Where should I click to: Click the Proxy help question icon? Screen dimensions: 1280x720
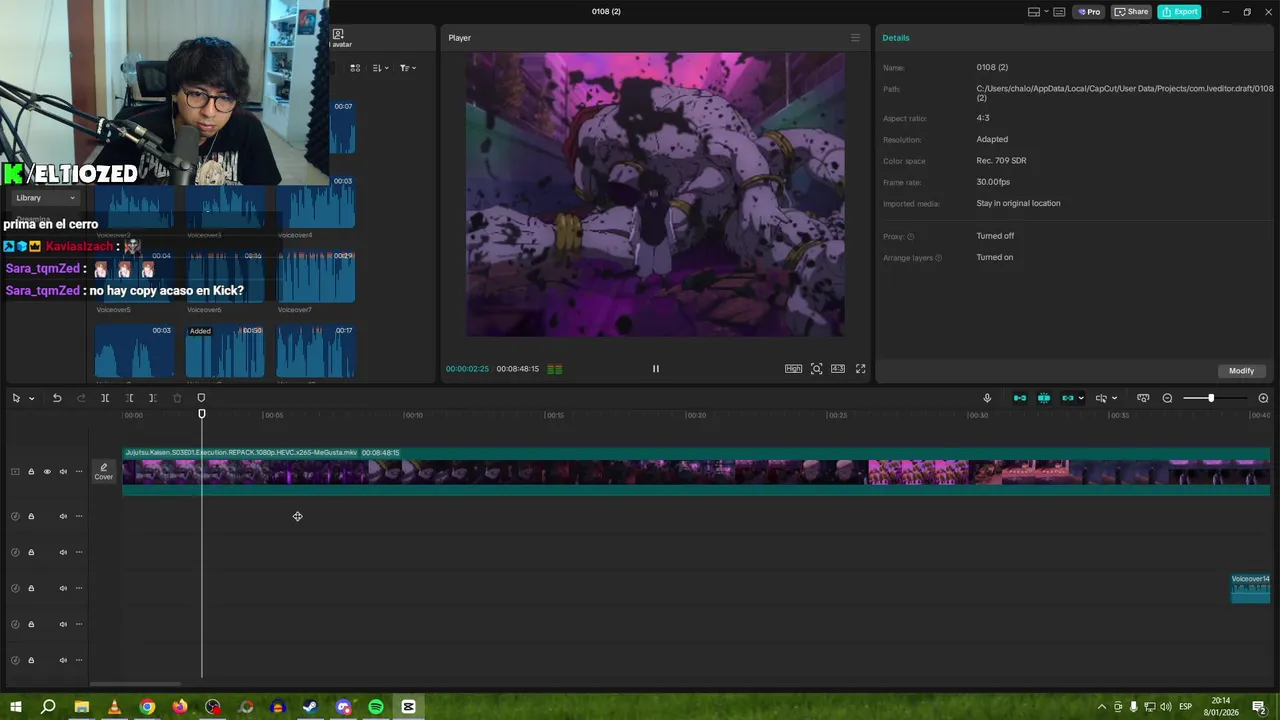[910, 237]
